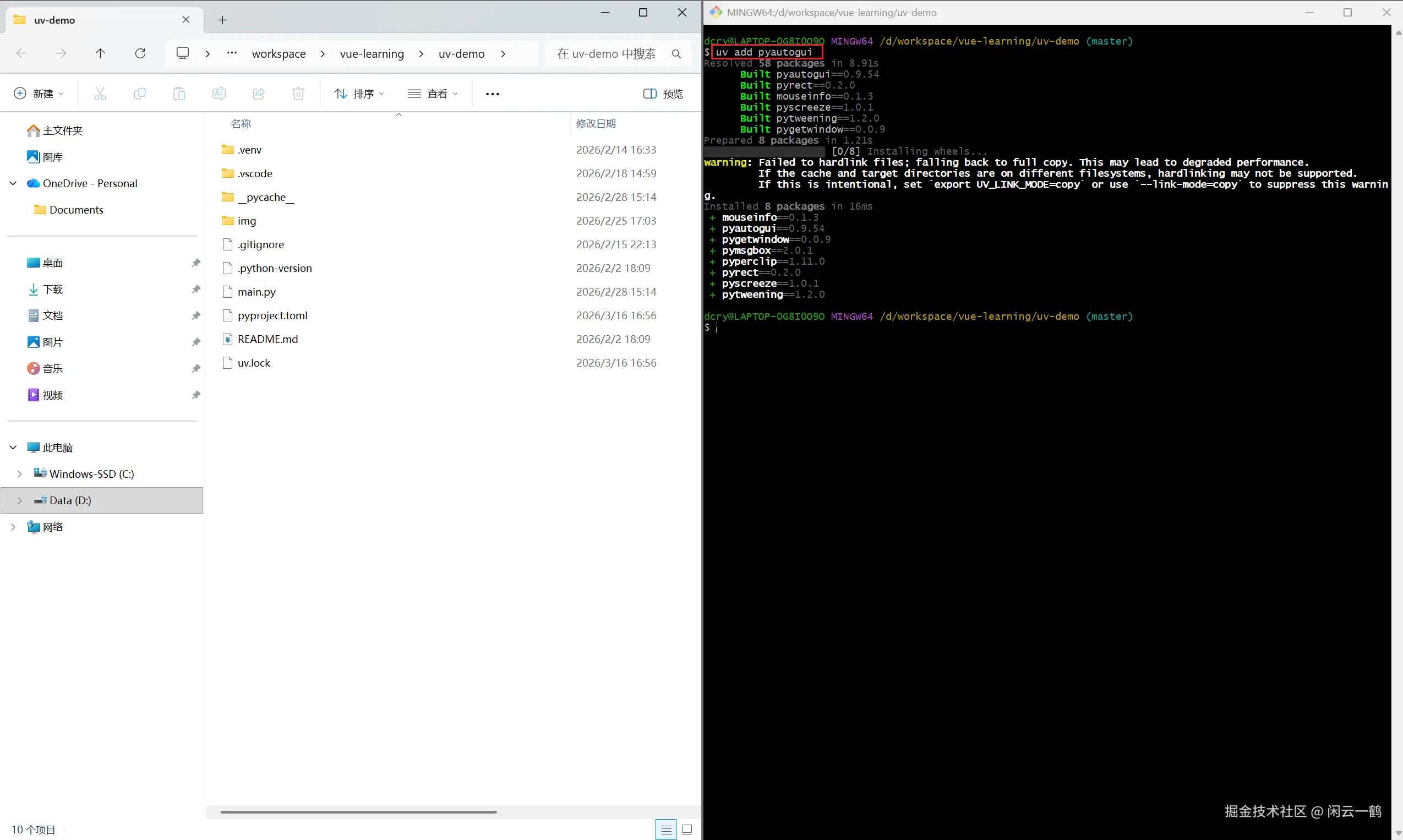Screen dimensions: 1403x840
Task: Switch to details list view
Action: click(x=666, y=829)
